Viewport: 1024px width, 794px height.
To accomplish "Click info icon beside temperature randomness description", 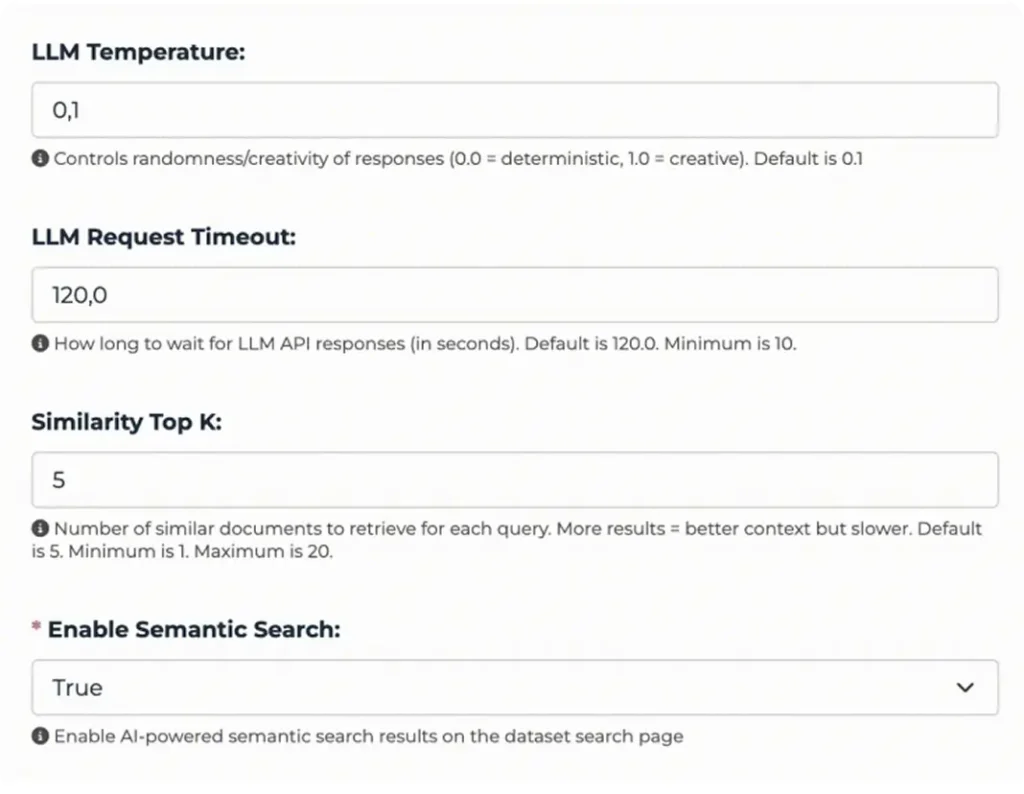I will click(41, 158).
